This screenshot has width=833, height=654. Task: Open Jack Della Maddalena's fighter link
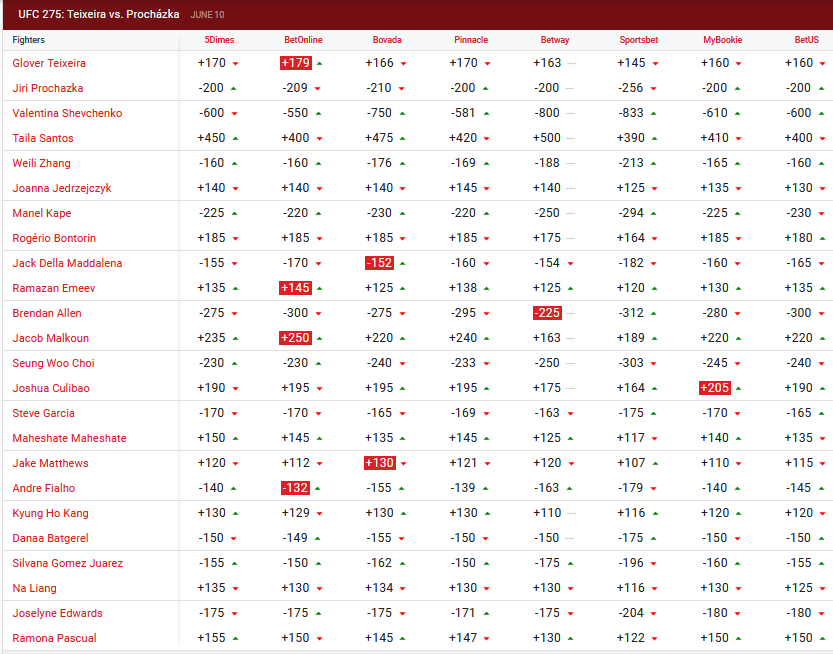pos(67,263)
